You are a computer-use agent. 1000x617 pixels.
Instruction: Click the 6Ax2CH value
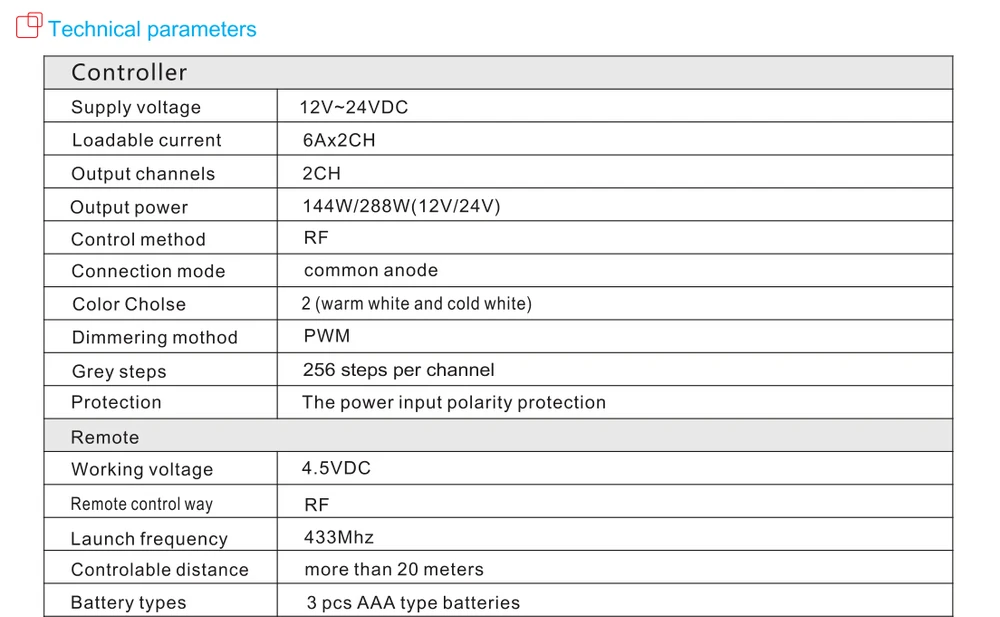click(x=339, y=140)
